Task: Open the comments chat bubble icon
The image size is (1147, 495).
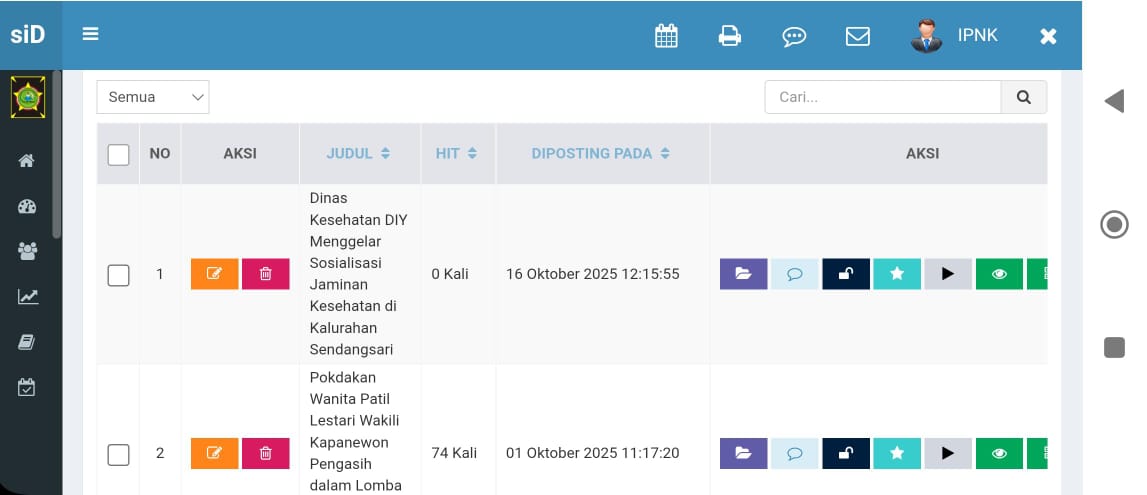Action: (x=794, y=36)
